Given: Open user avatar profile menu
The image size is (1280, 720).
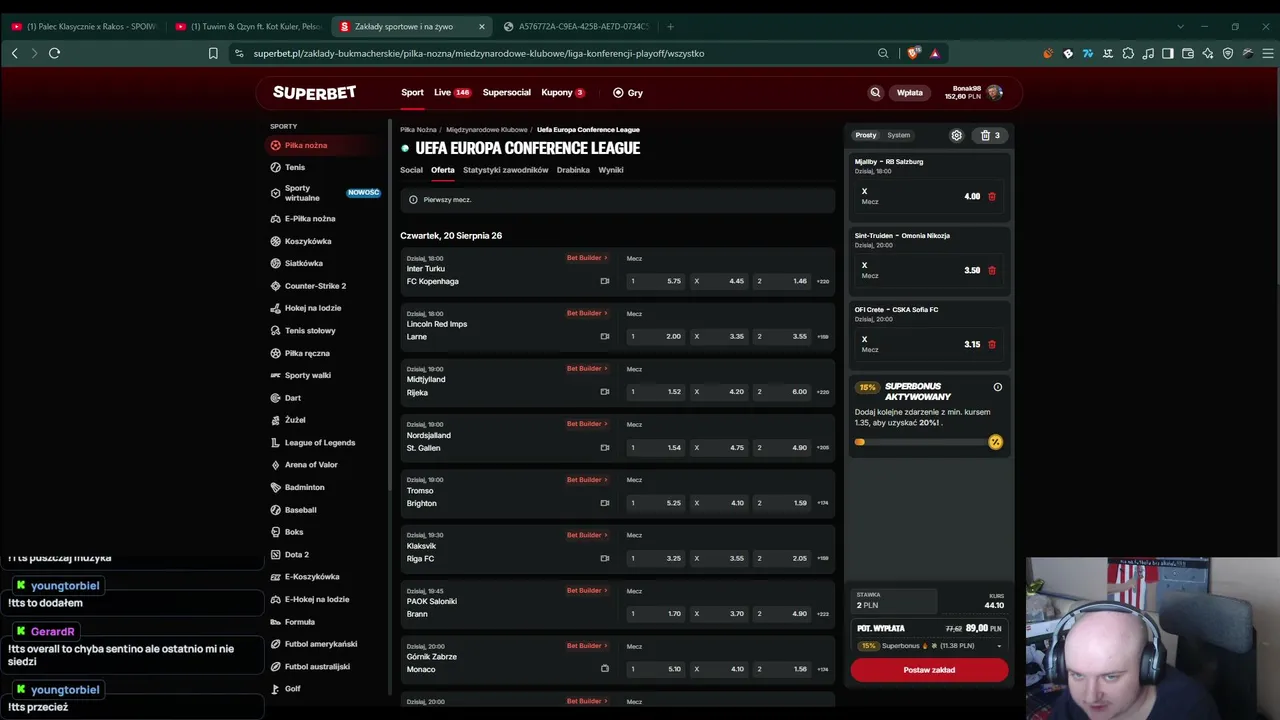Looking at the screenshot, I should pyautogui.click(x=994, y=92).
